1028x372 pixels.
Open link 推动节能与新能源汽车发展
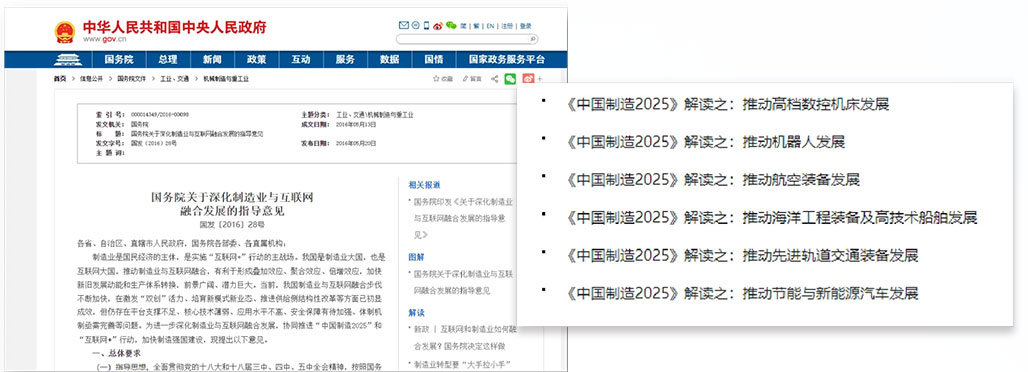pyautogui.click(x=830, y=293)
